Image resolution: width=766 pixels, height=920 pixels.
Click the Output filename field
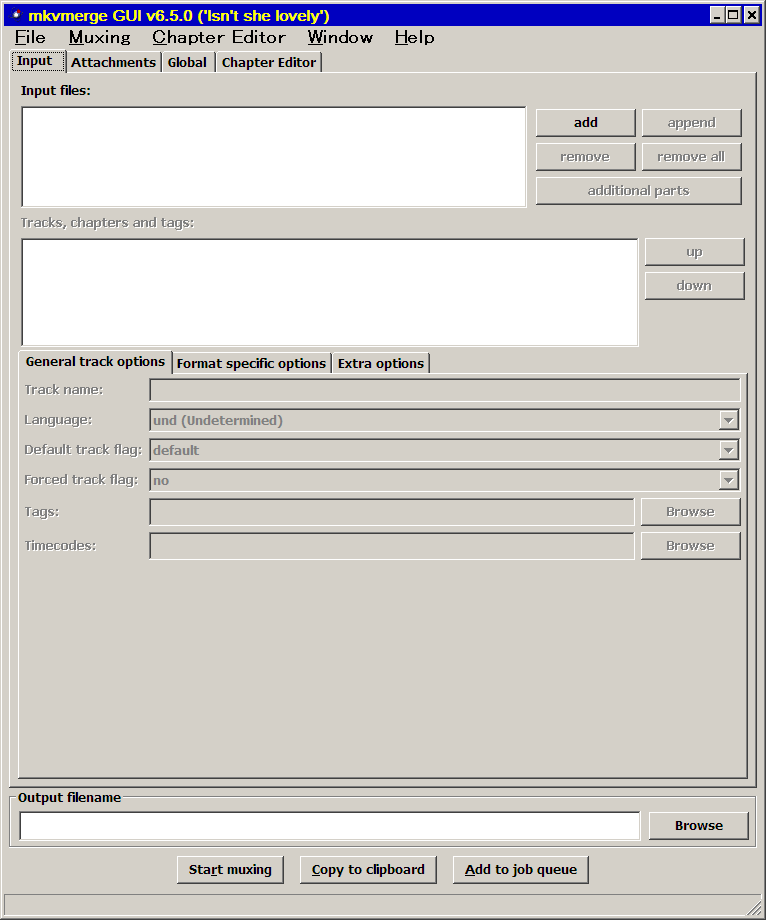[330, 826]
